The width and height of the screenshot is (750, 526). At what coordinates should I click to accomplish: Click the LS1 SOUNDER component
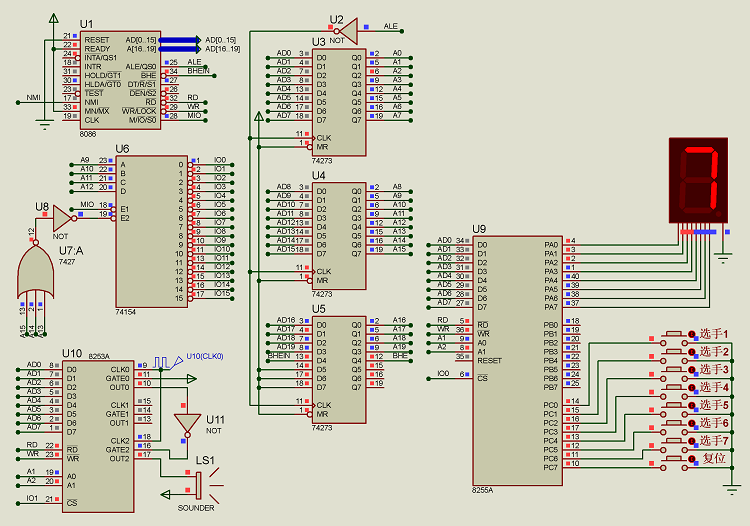204,485
